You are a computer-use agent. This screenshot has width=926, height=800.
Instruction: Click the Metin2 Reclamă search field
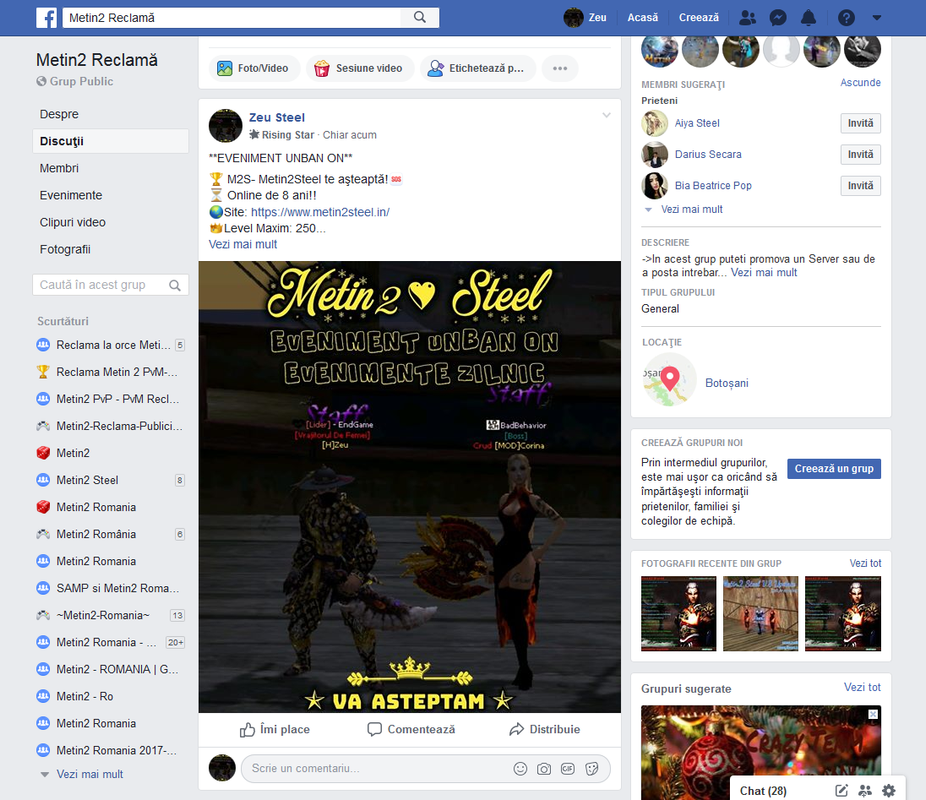click(233, 18)
